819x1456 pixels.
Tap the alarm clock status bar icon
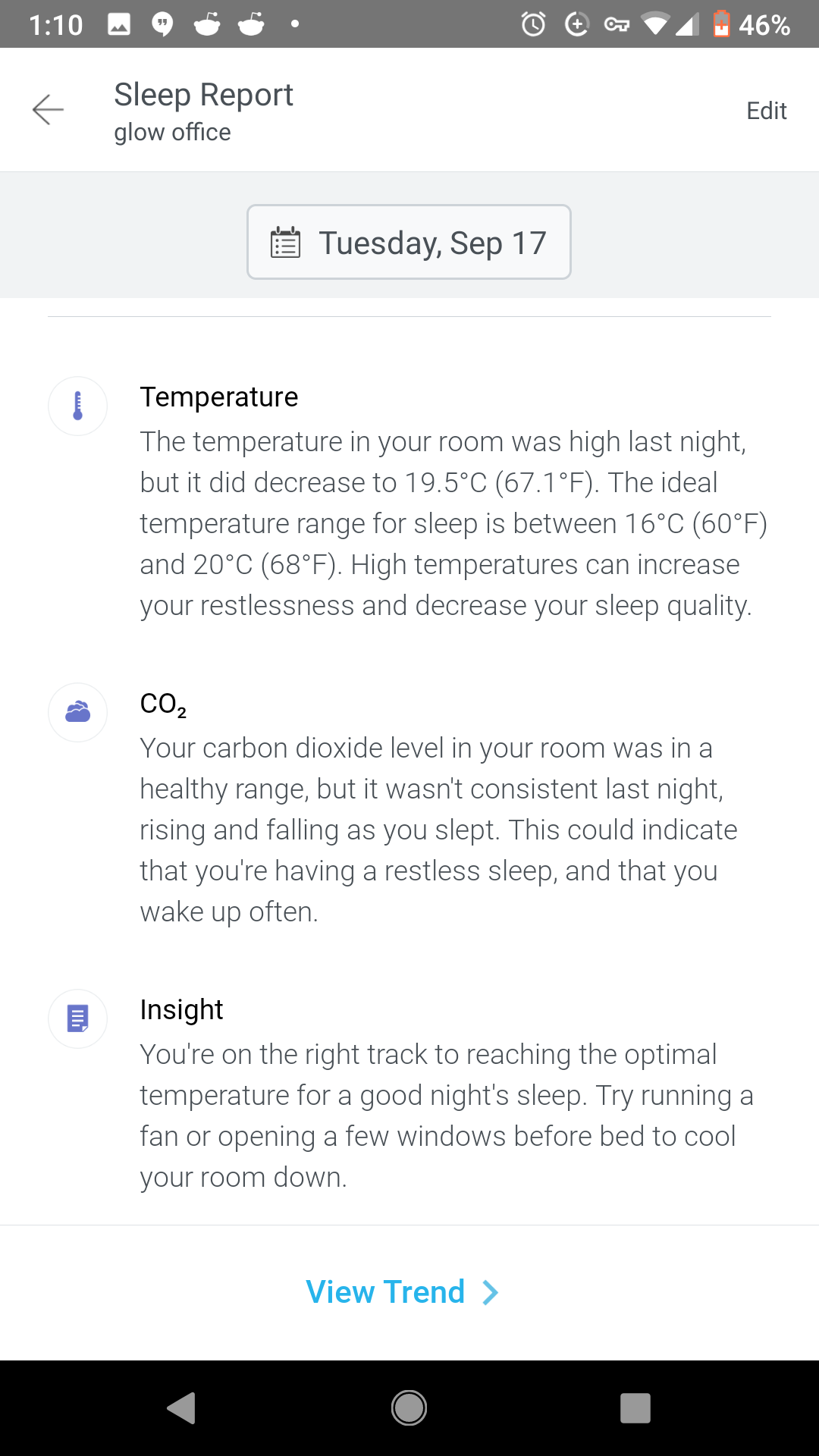(534, 24)
